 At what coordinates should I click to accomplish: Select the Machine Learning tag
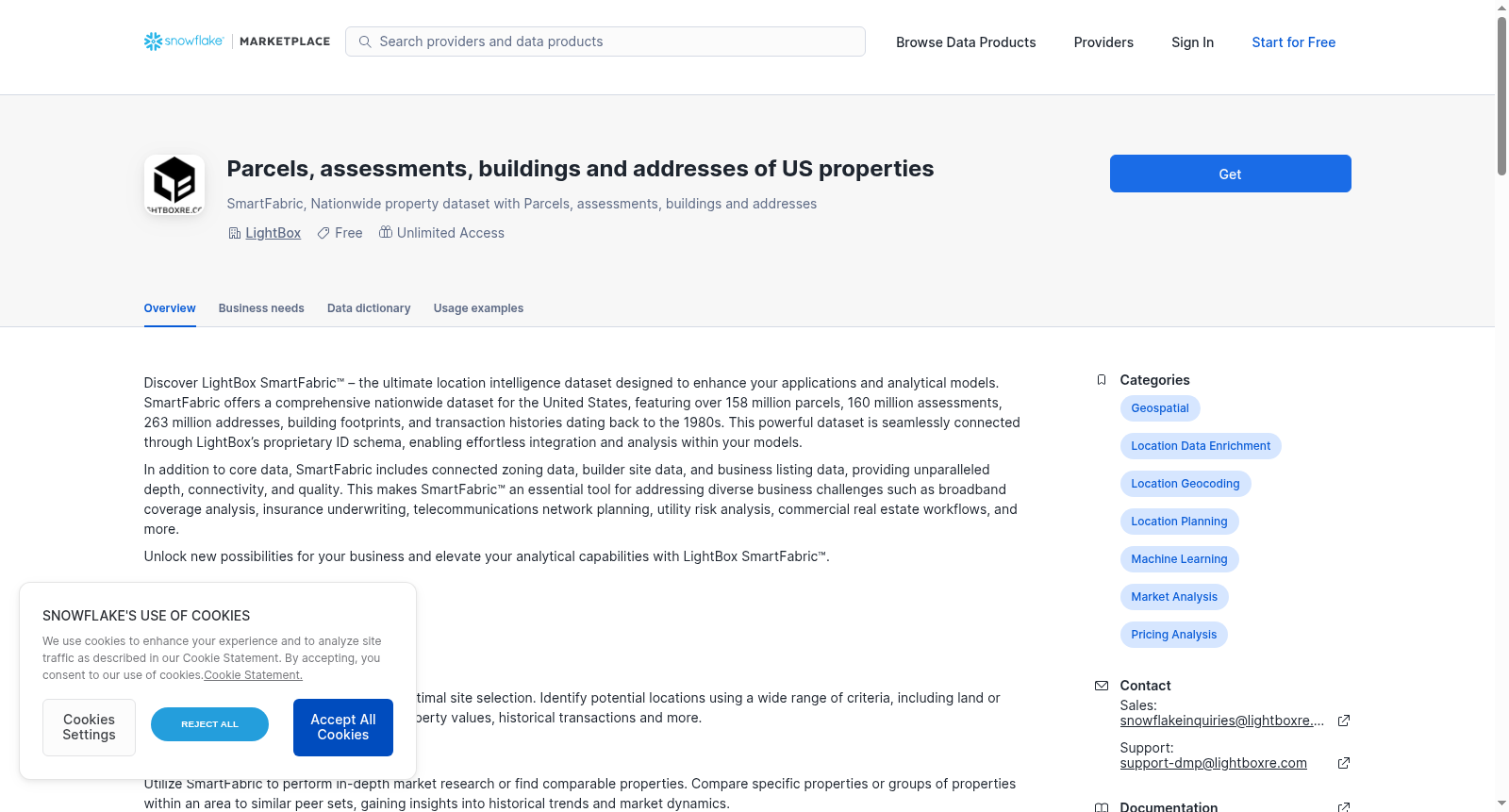(x=1179, y=559)
